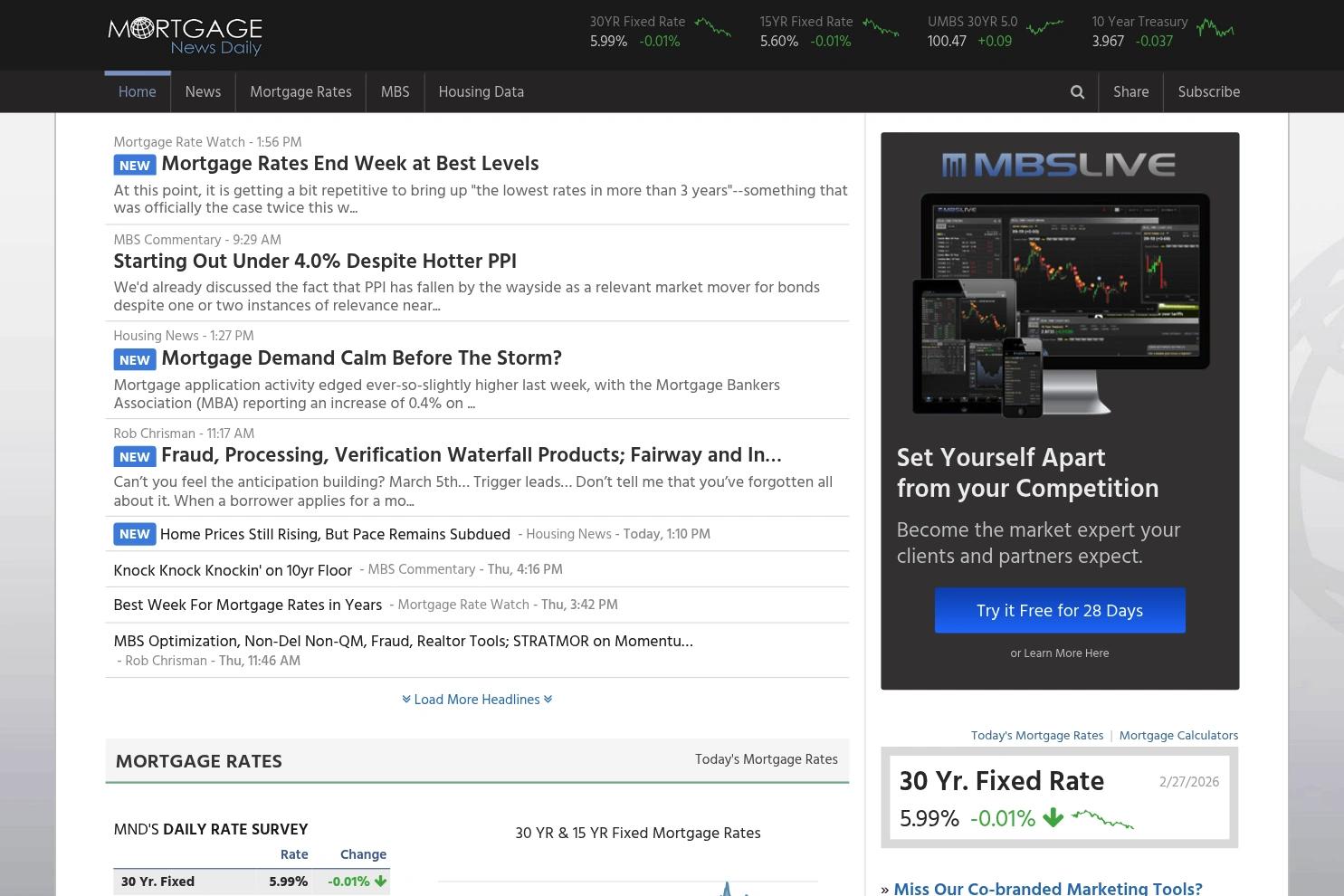Click green down arrow in 30 Yr. Fixed Rate widget

[1053, 818]
